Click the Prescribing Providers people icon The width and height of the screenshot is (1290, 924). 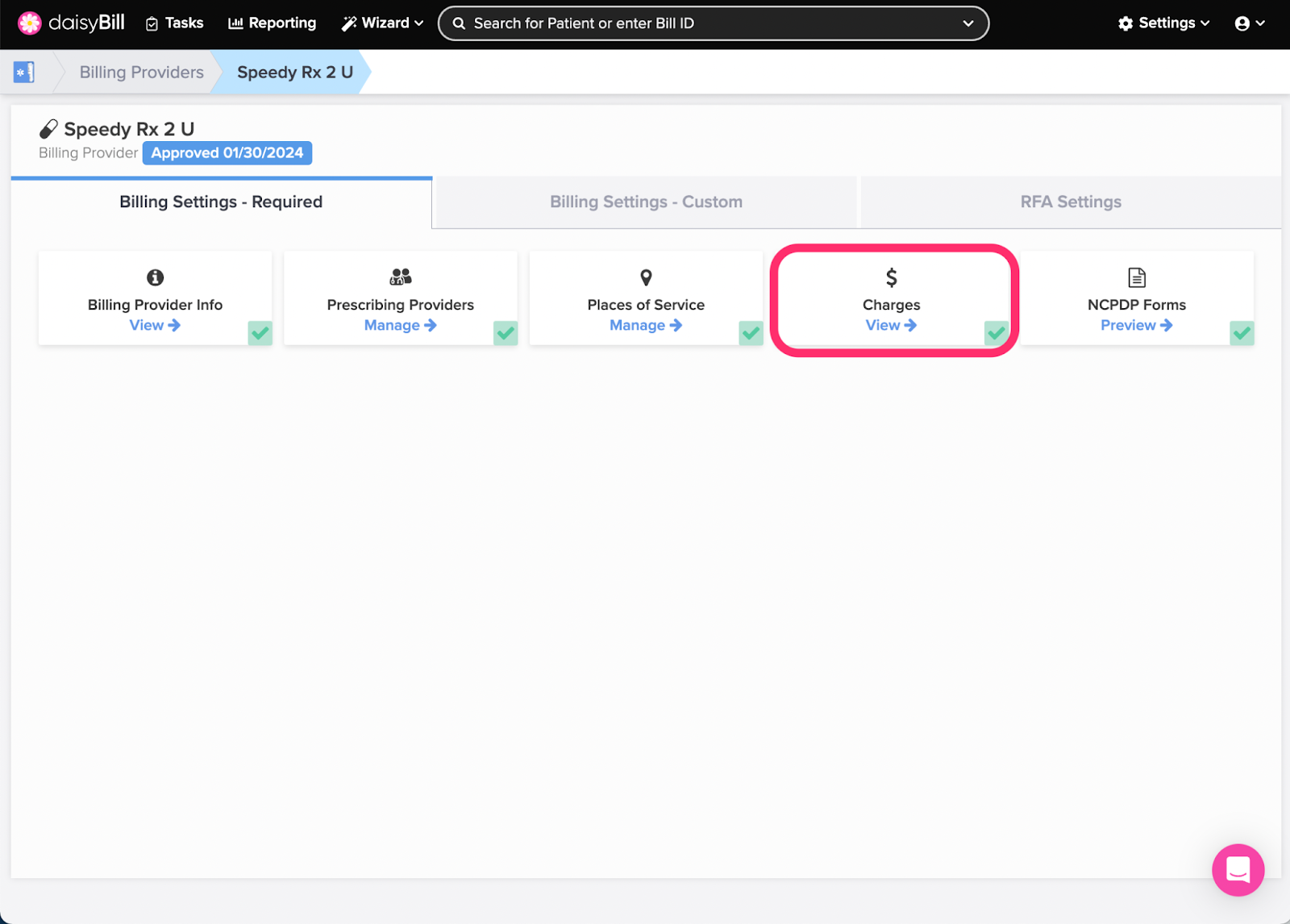(400, 277)
